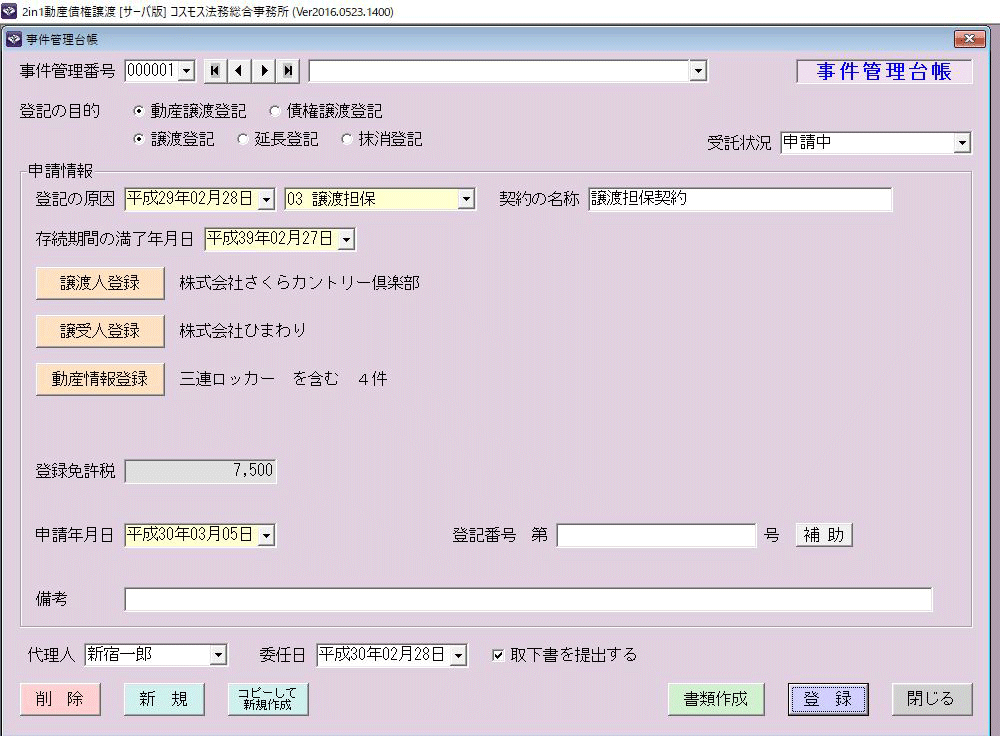Select 債権譲渡登記 radio button
The width and height of the screenshot is (1000, 736).
[275, 112]
